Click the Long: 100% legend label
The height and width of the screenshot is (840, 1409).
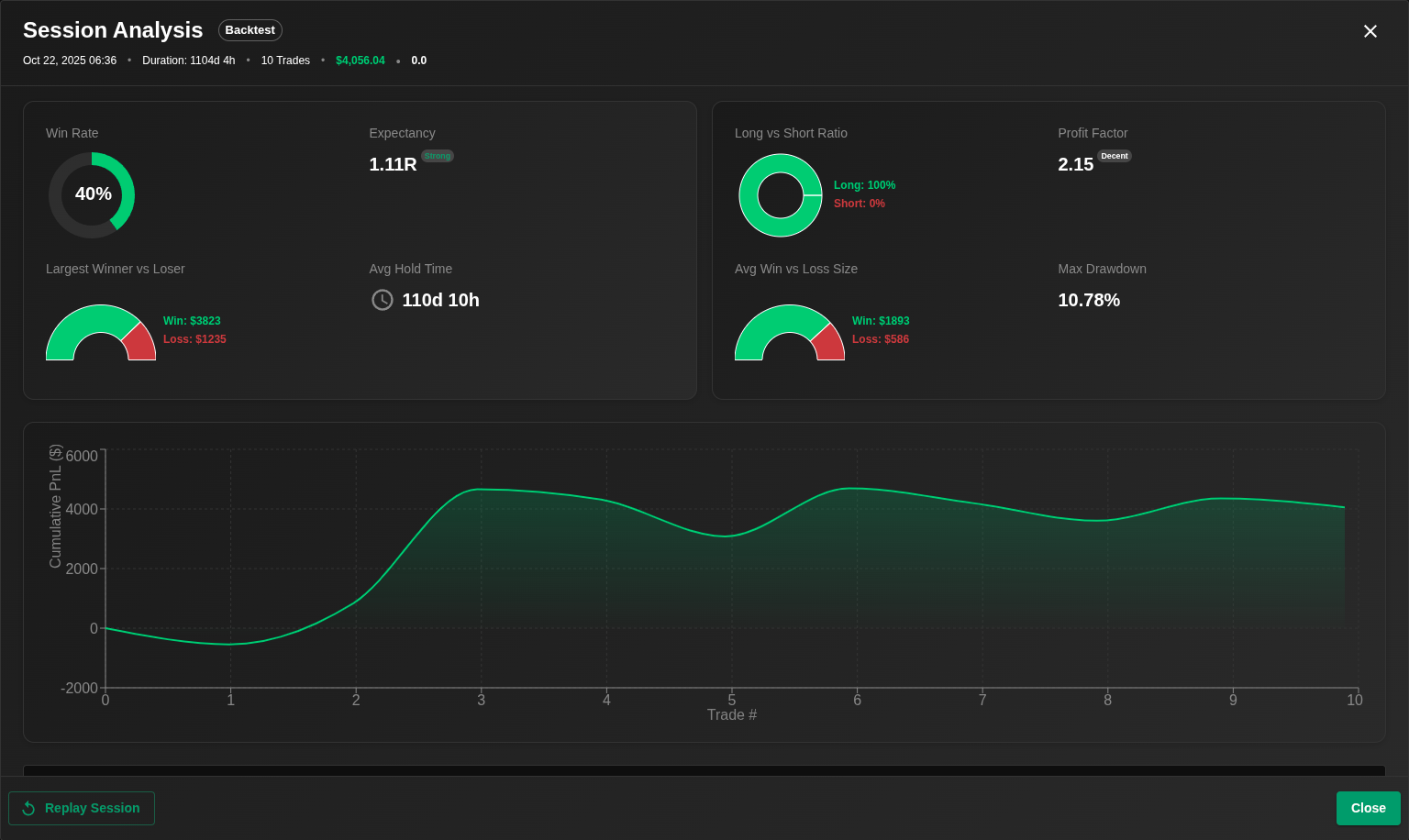click(864, 185)
